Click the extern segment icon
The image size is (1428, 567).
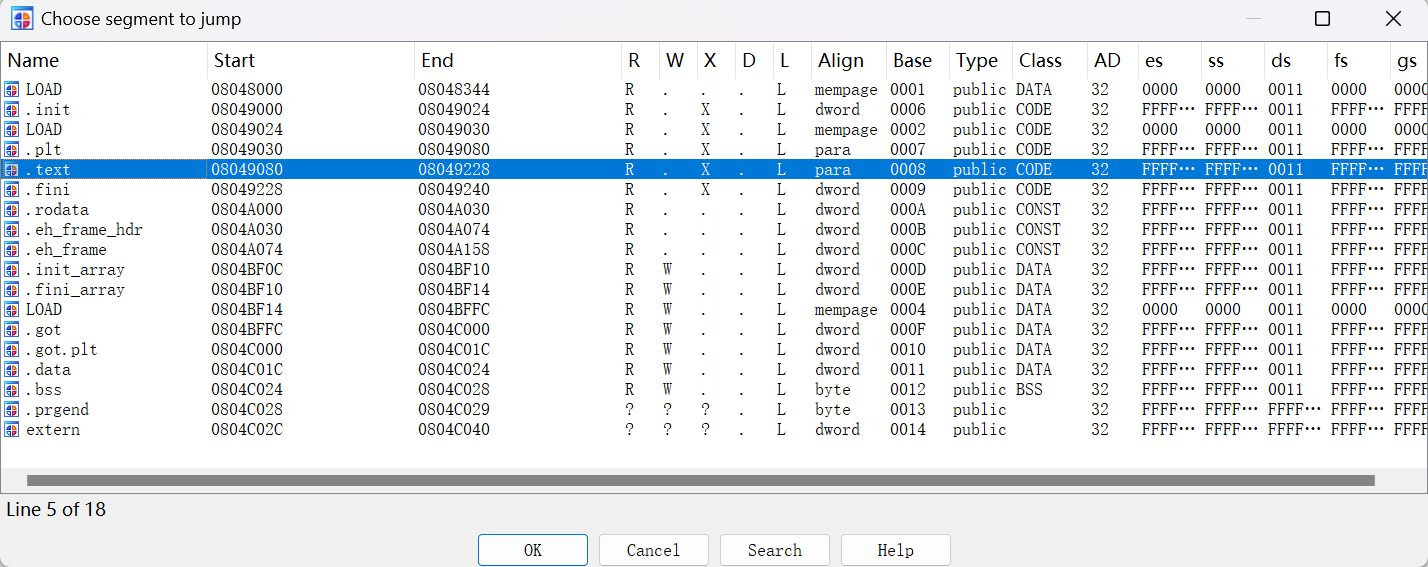click(x=12, y=430)
